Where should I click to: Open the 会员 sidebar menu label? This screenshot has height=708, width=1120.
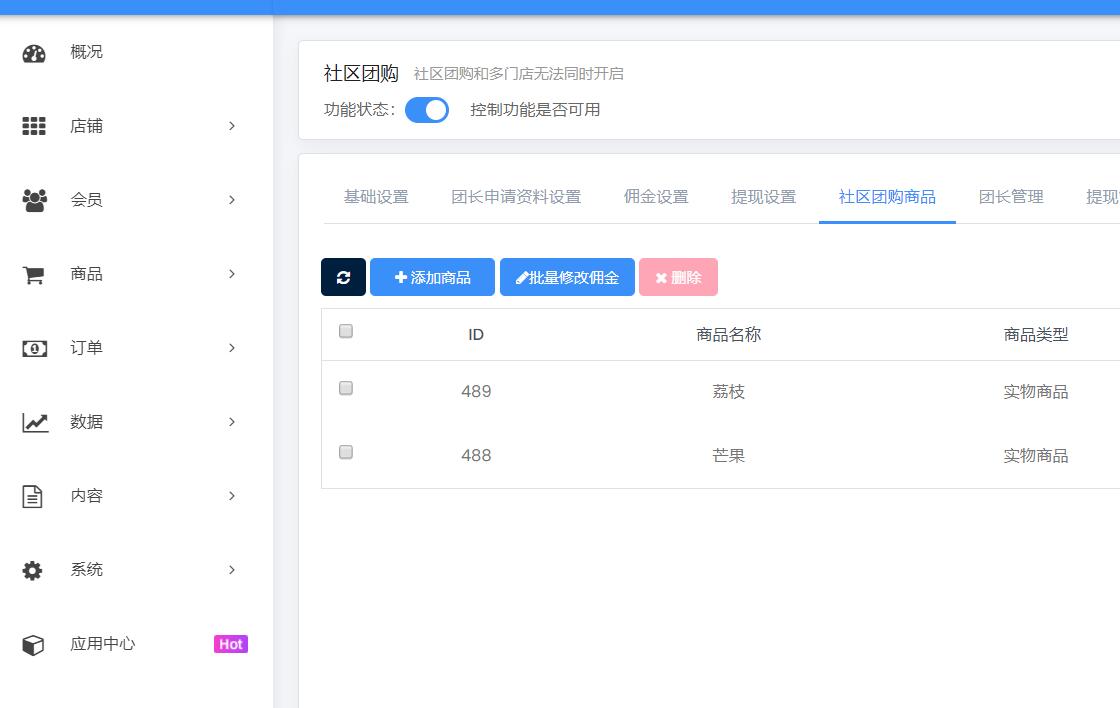pyautogui.click(x=86, y=200)
